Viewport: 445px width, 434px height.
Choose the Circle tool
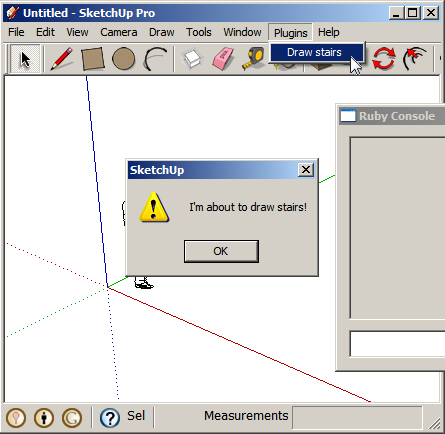124,59
